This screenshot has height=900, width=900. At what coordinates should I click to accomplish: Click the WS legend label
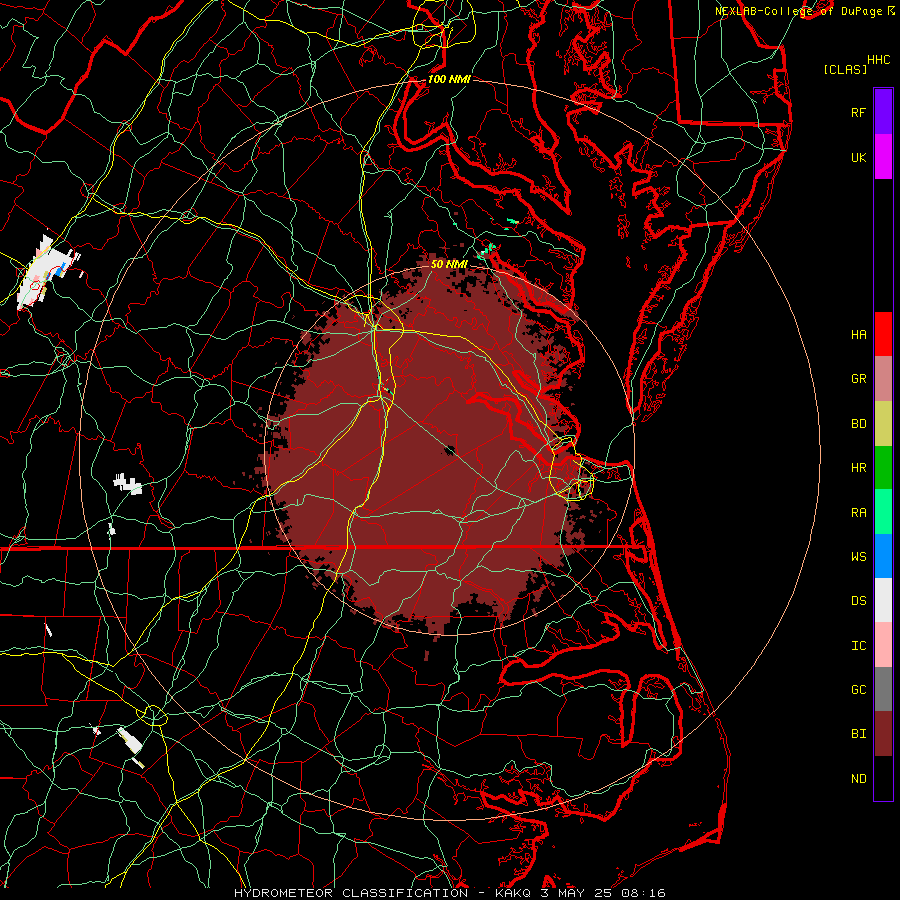coord(858,557)
